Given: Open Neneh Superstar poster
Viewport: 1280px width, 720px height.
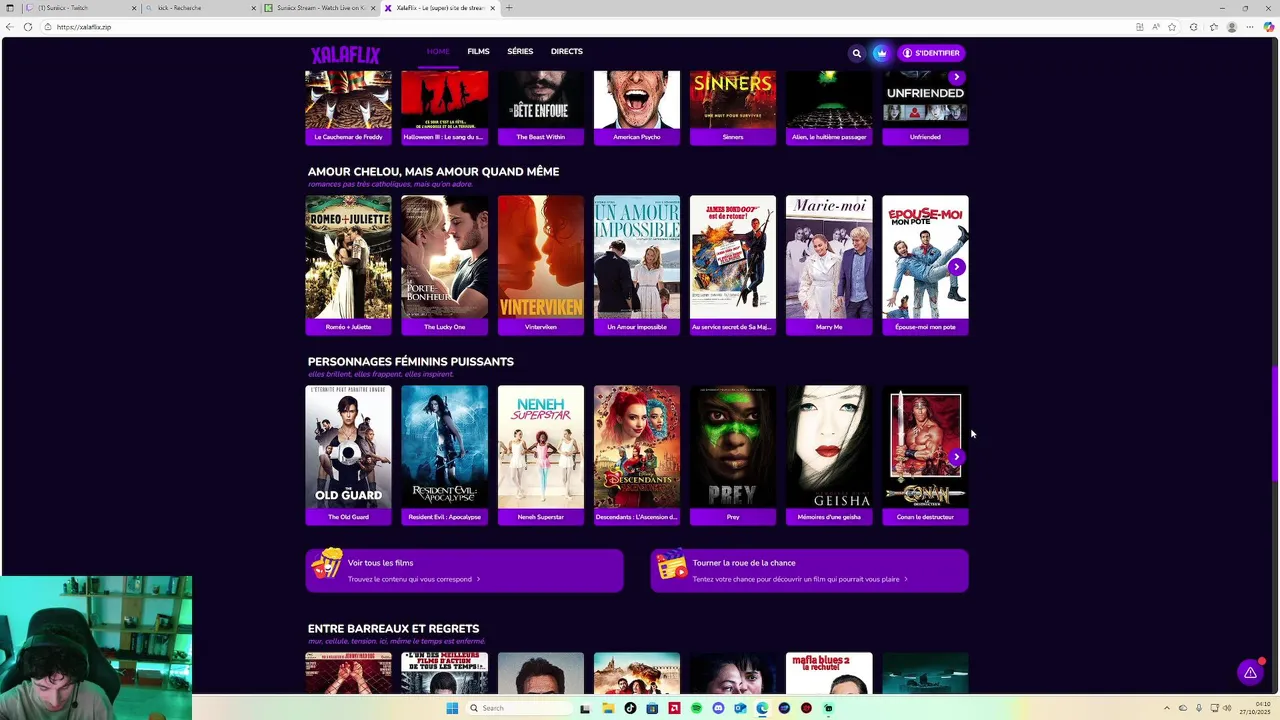Looking at the screenshot, I should [540, 447].
